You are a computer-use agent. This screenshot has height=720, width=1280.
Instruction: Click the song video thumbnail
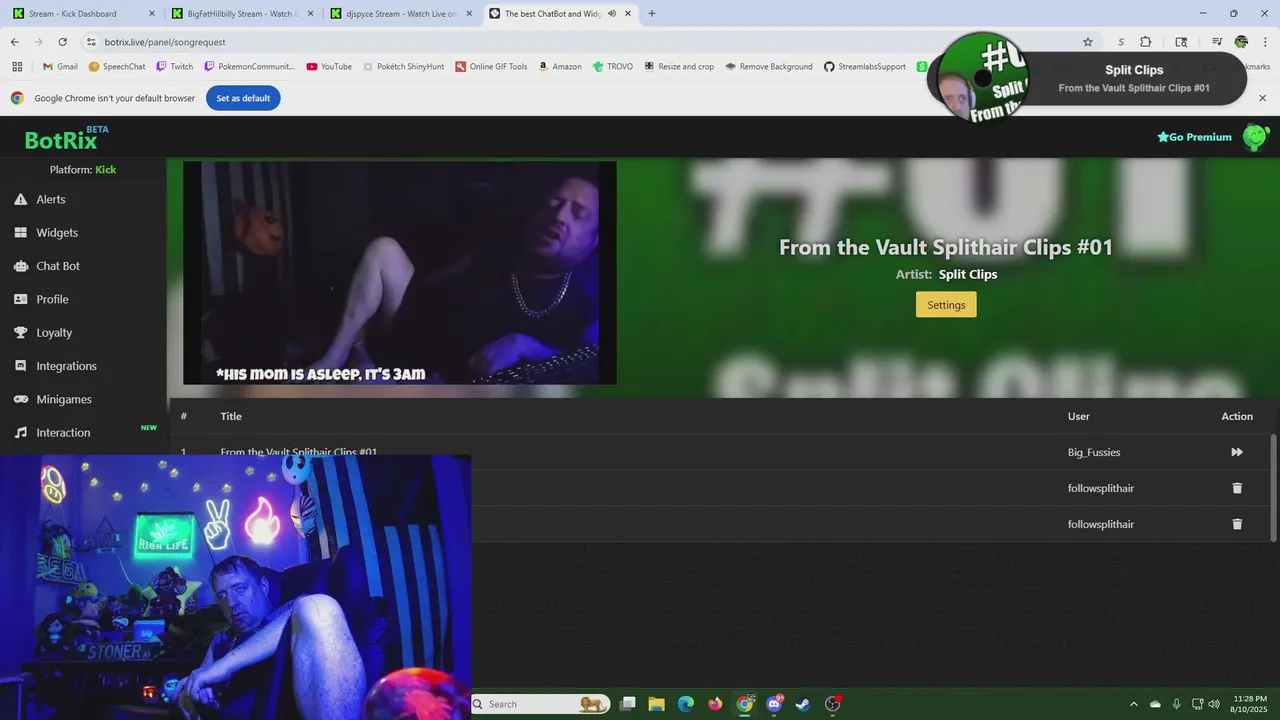pos(400,273)
